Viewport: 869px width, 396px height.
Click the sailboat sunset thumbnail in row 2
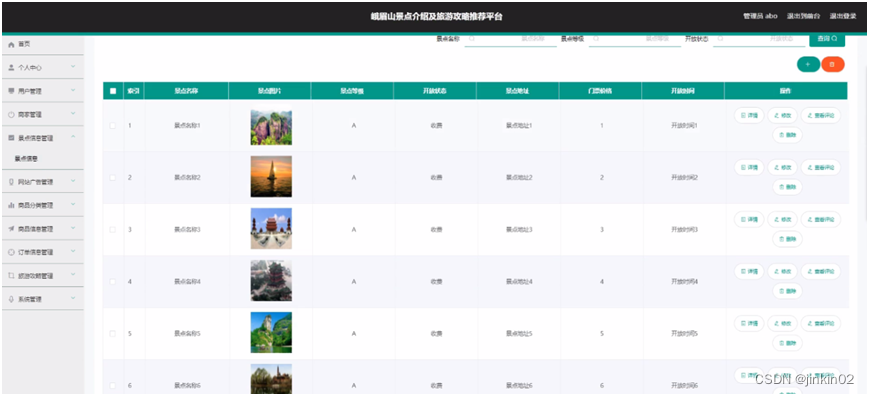click(271, 177)
